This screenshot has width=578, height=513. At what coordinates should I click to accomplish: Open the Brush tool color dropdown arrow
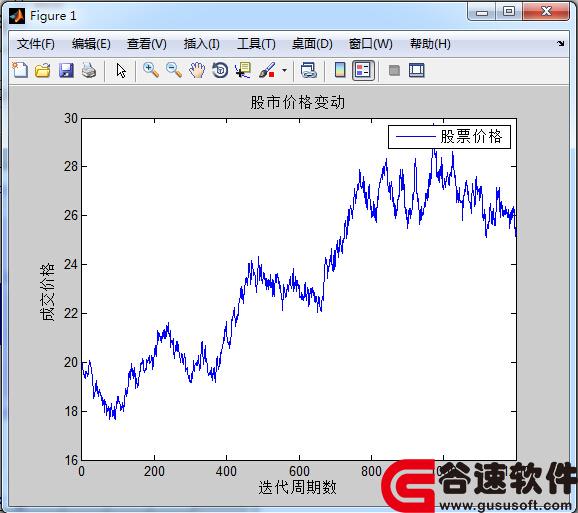pyautogui.click(x=284, y=70)
